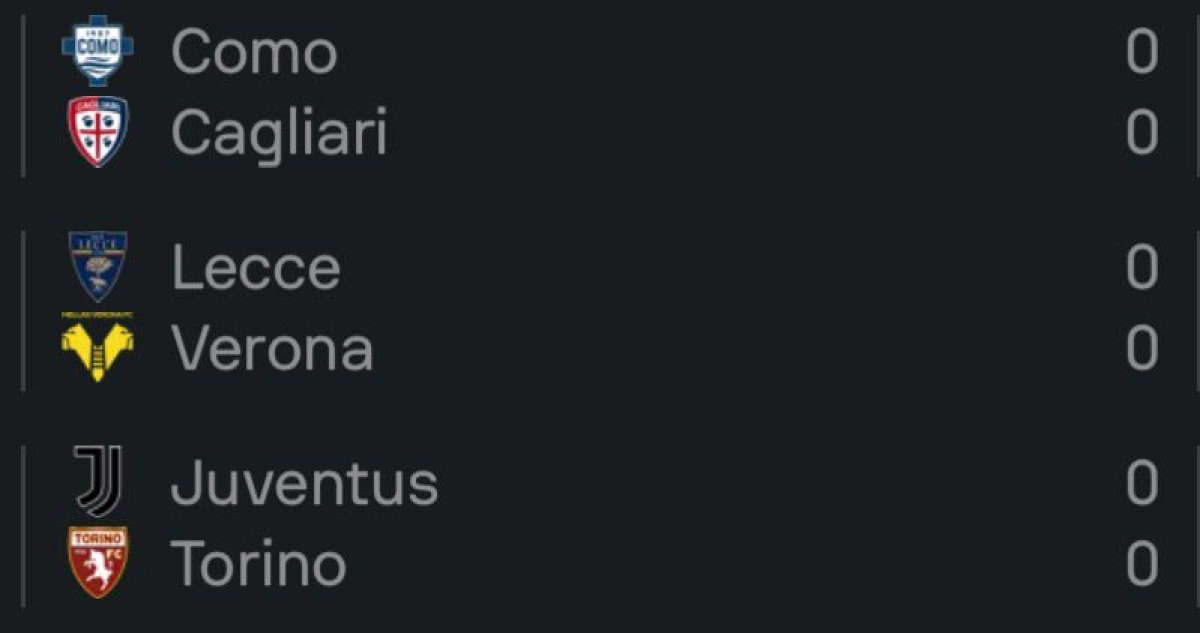
Task: Go to the Torino team name
Action: point(259,563)
